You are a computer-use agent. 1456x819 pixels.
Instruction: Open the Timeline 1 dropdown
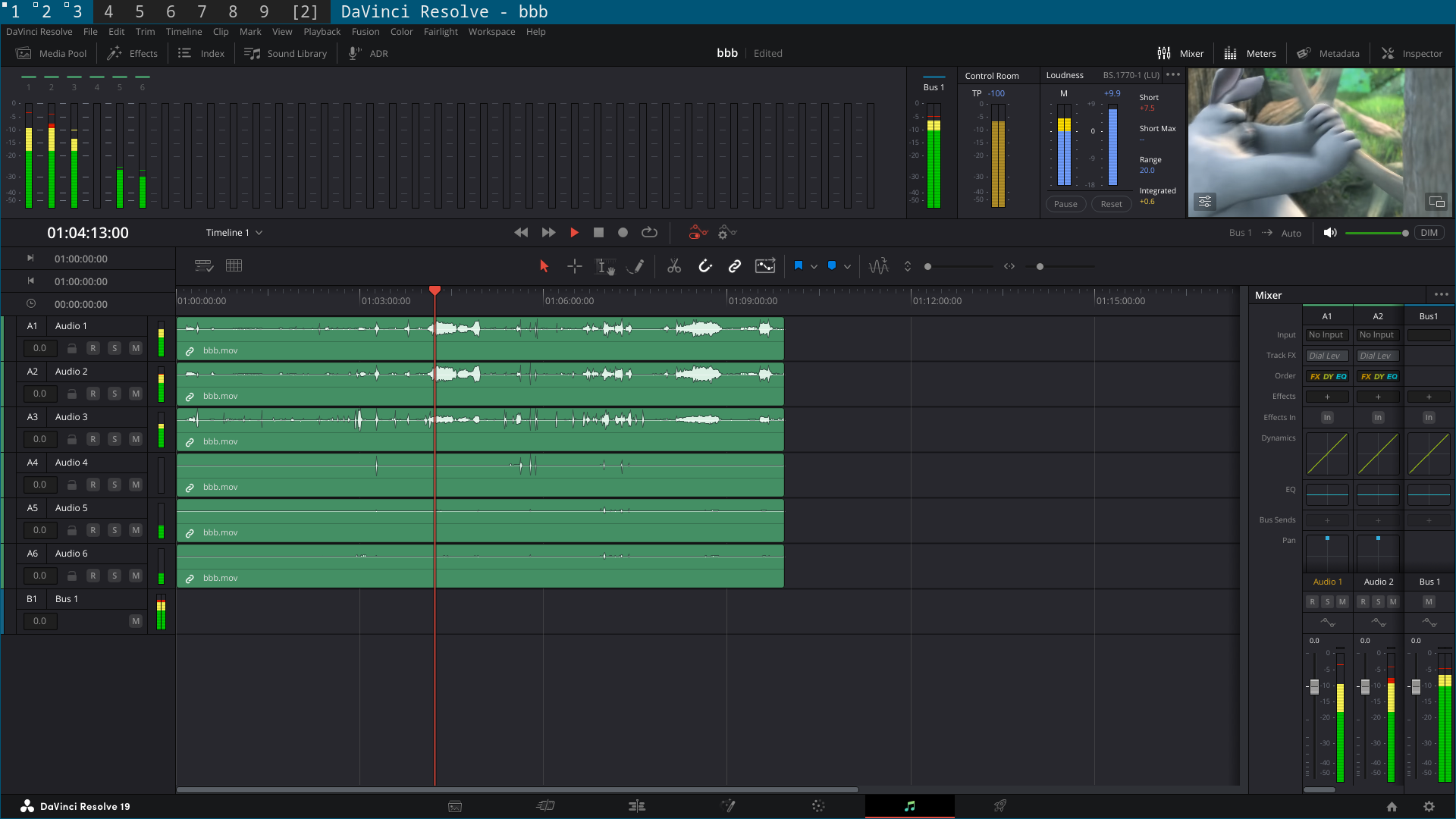click(234, 233)
